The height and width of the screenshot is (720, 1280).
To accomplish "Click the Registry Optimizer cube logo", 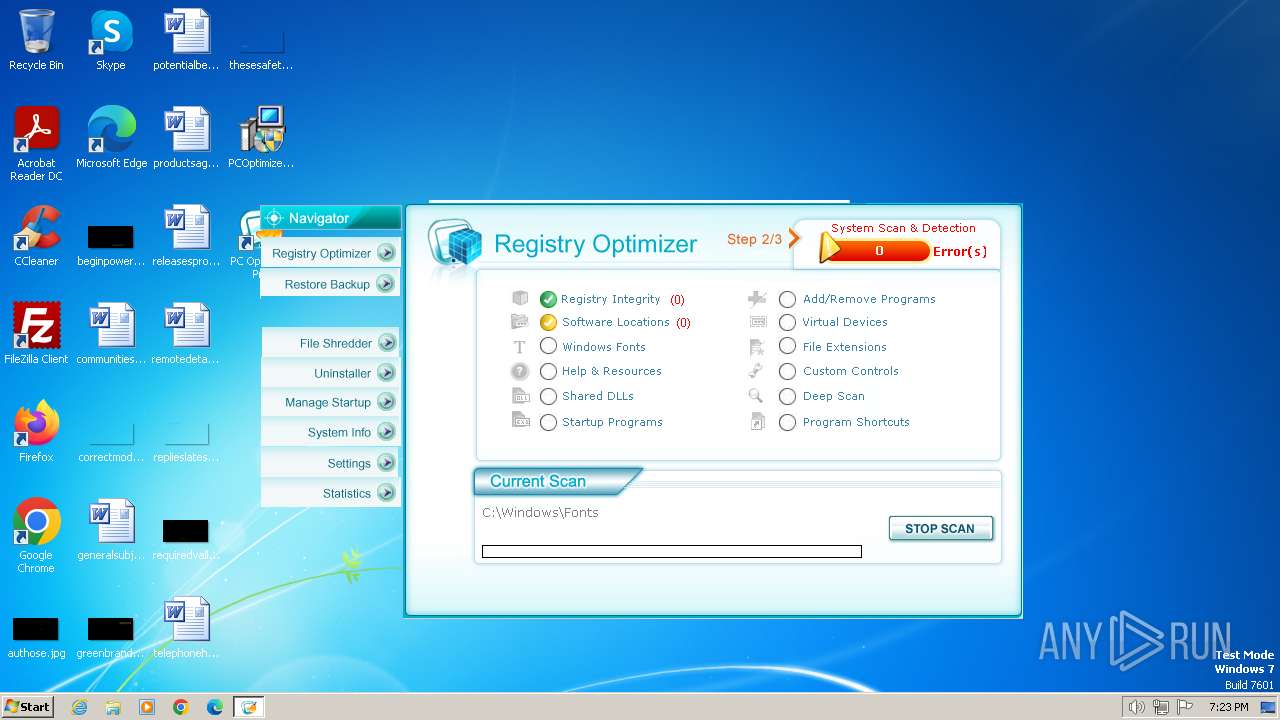I will [x=456, y=244].
